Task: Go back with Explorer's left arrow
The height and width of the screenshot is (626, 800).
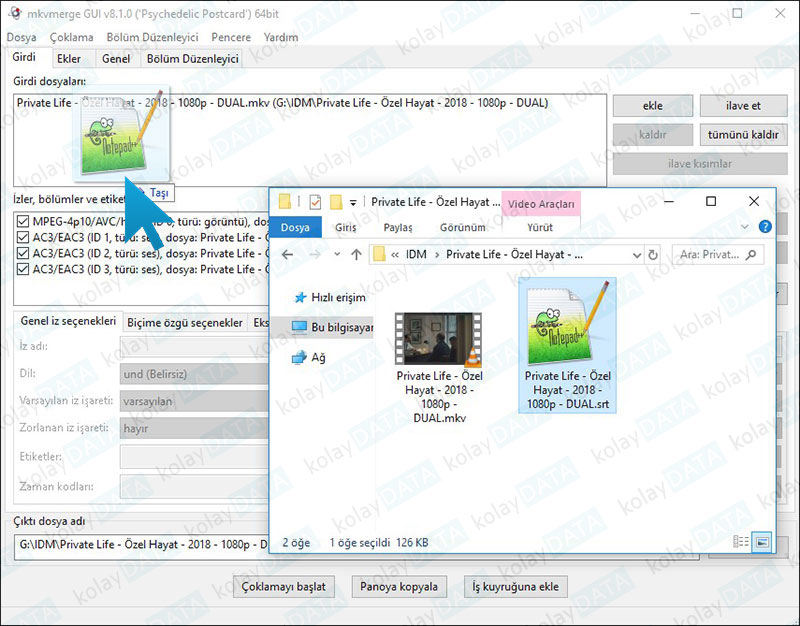Action: coord(288,255)
